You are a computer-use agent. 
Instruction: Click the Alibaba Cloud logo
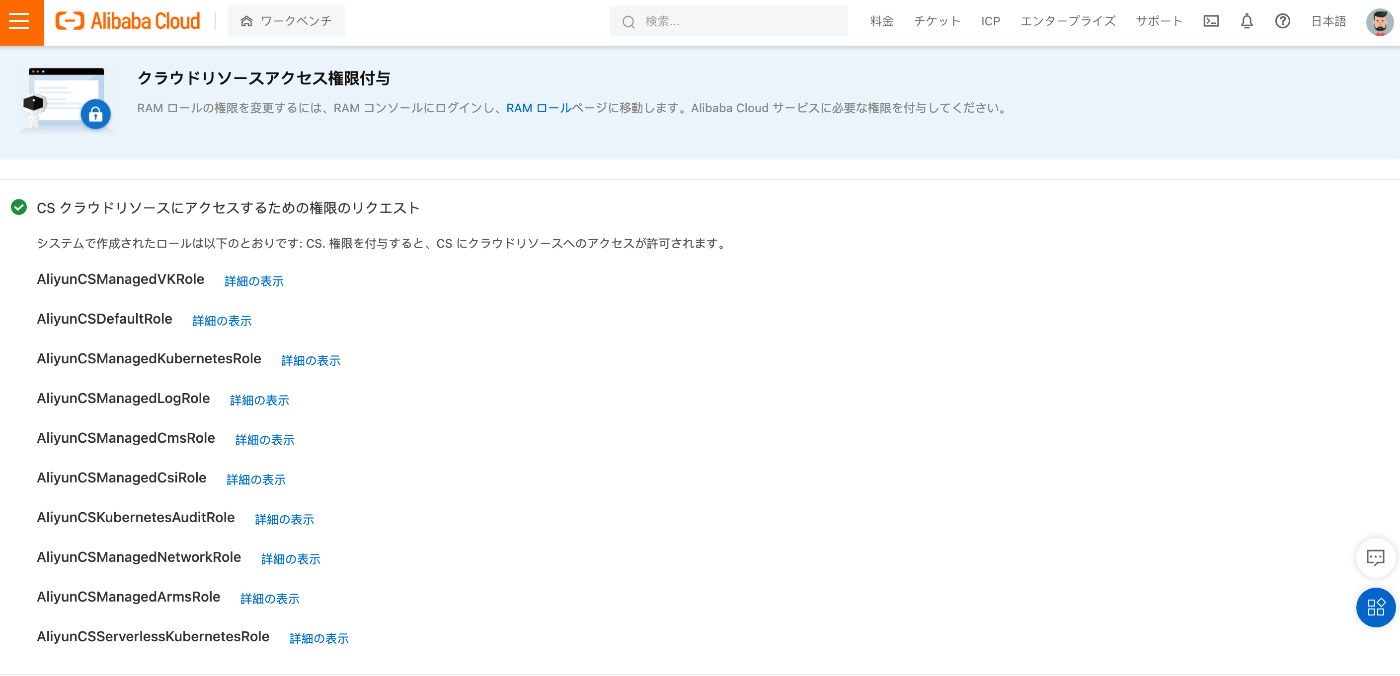coord(128,21)
